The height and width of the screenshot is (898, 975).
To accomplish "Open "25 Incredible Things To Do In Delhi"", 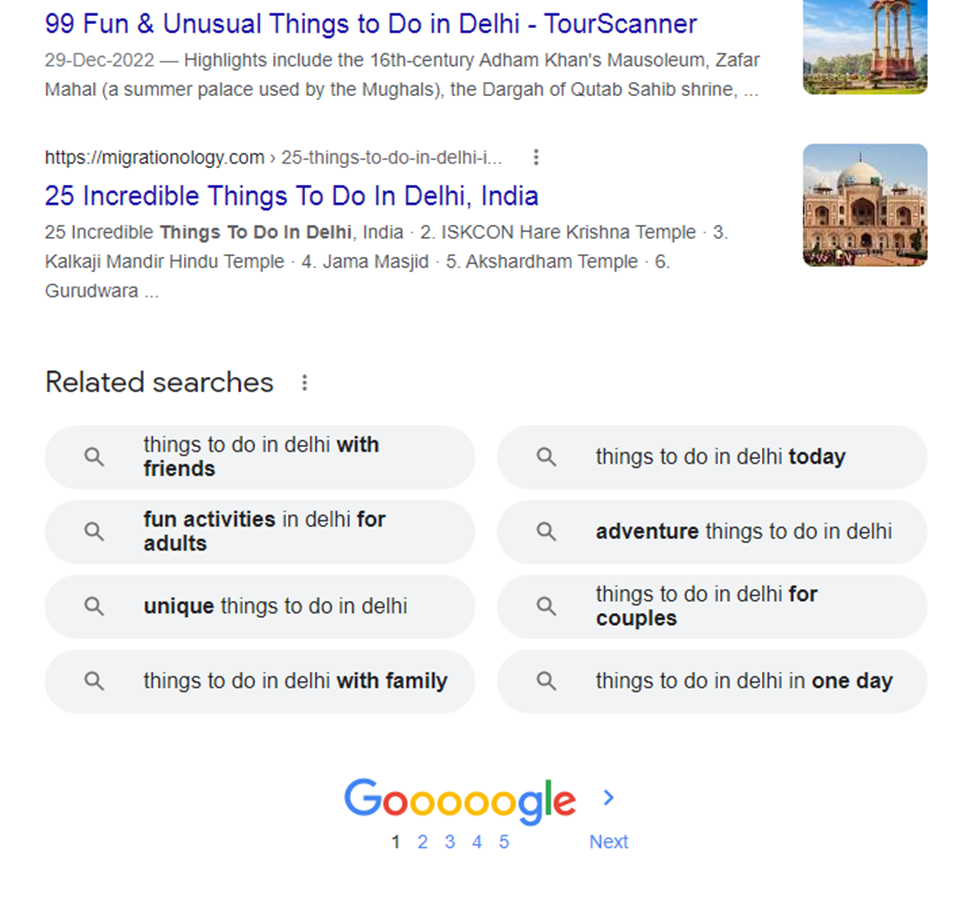I will click(x=292, y=196).
